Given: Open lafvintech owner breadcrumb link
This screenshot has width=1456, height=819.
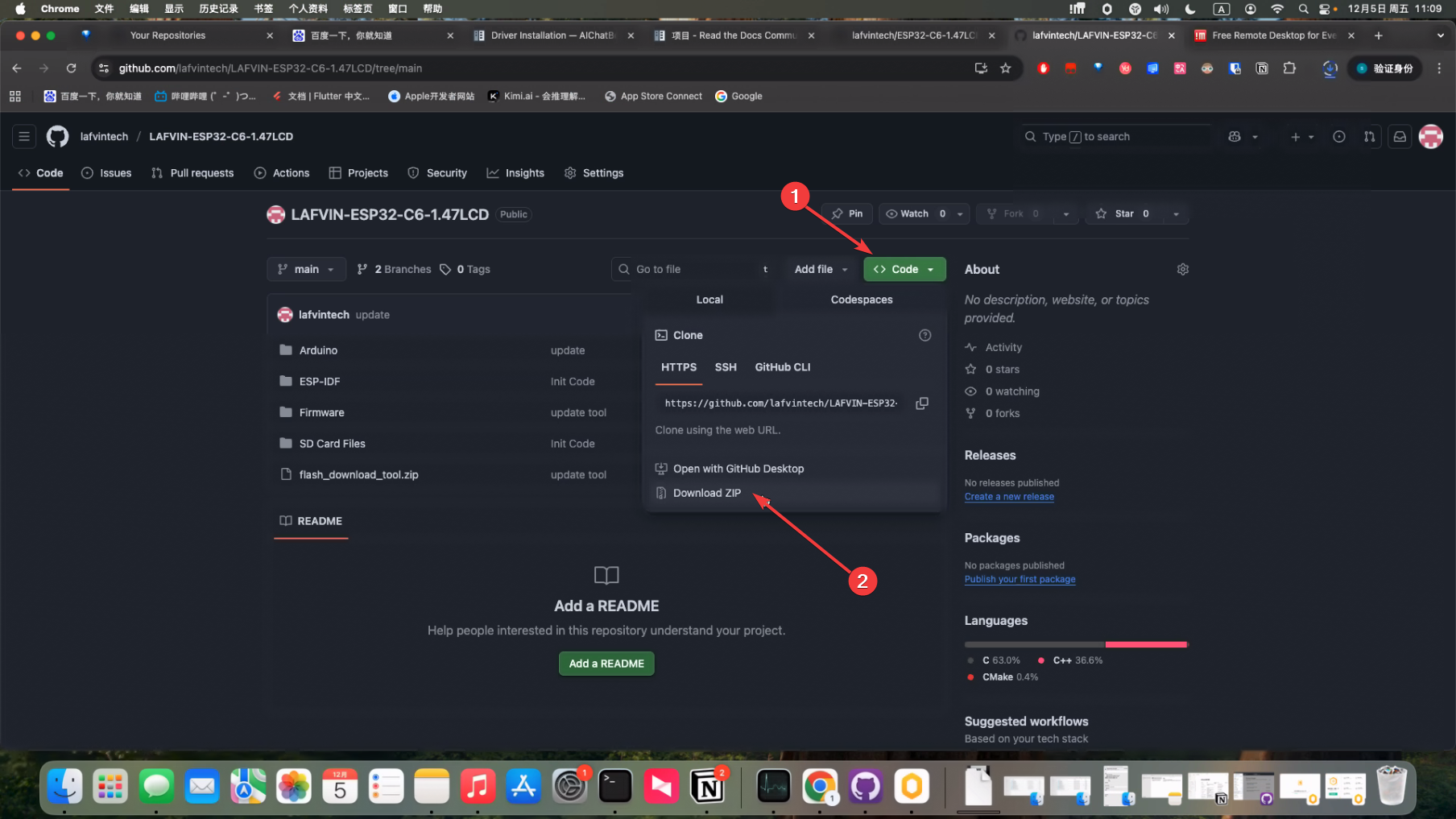Looking at the screenshot, I should [x=104, y=137].
